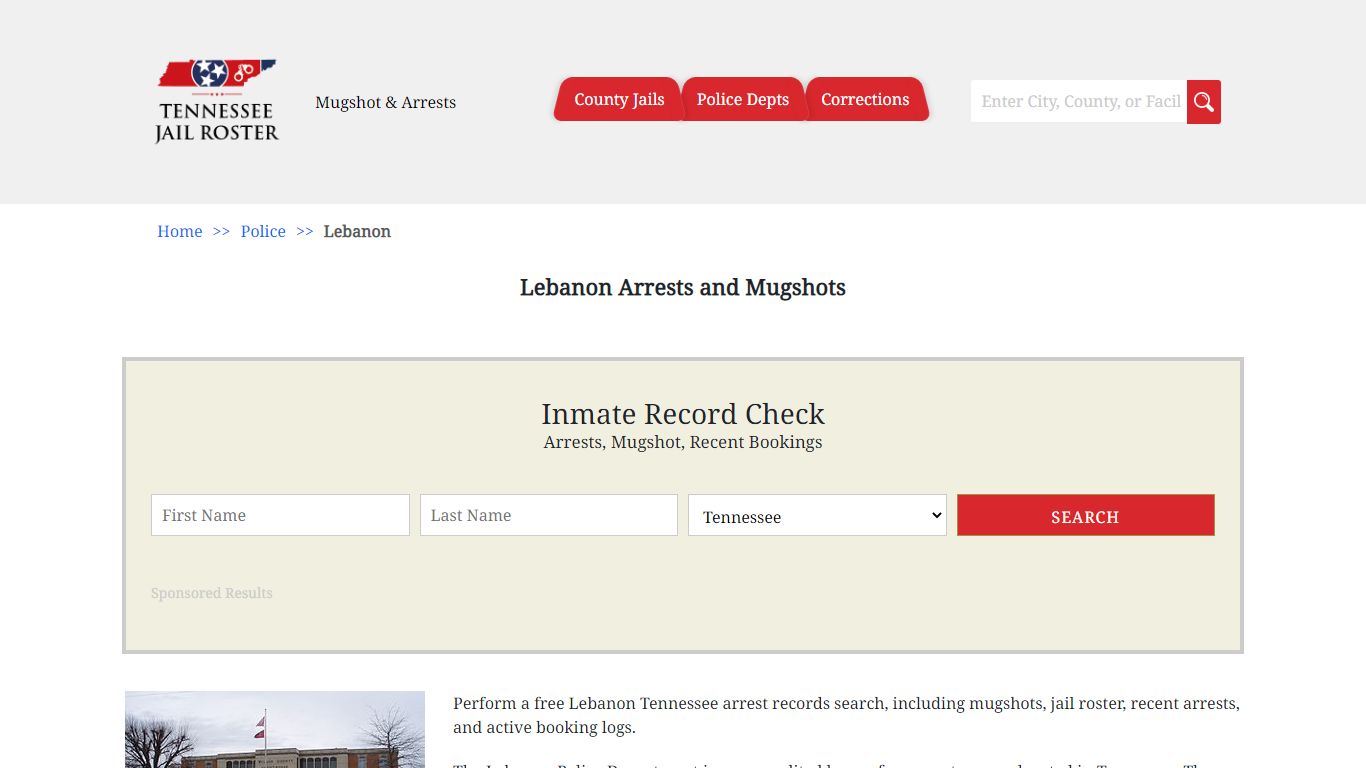
Task: Click the Sponsored Results label
Action: [x=212, y=593]
